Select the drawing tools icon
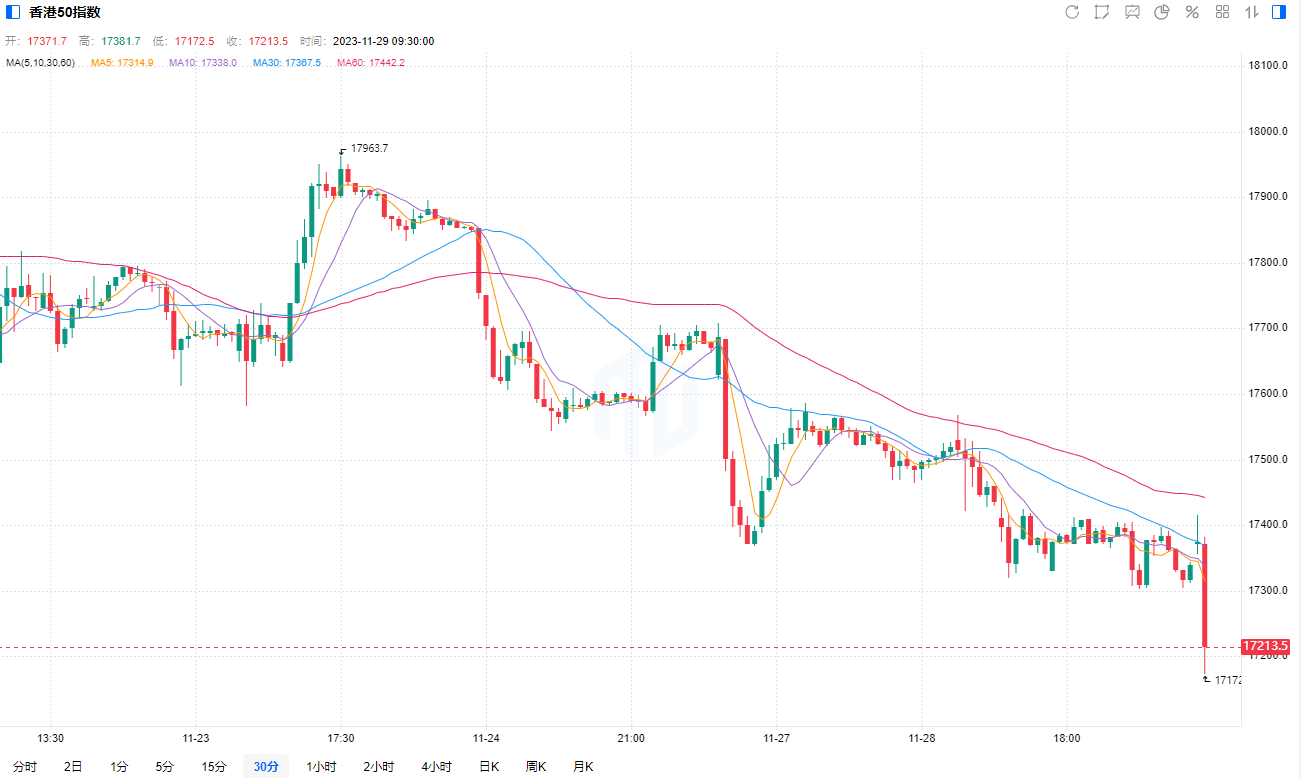Screen dimensions: 1301x779 tap(1102, 12)
